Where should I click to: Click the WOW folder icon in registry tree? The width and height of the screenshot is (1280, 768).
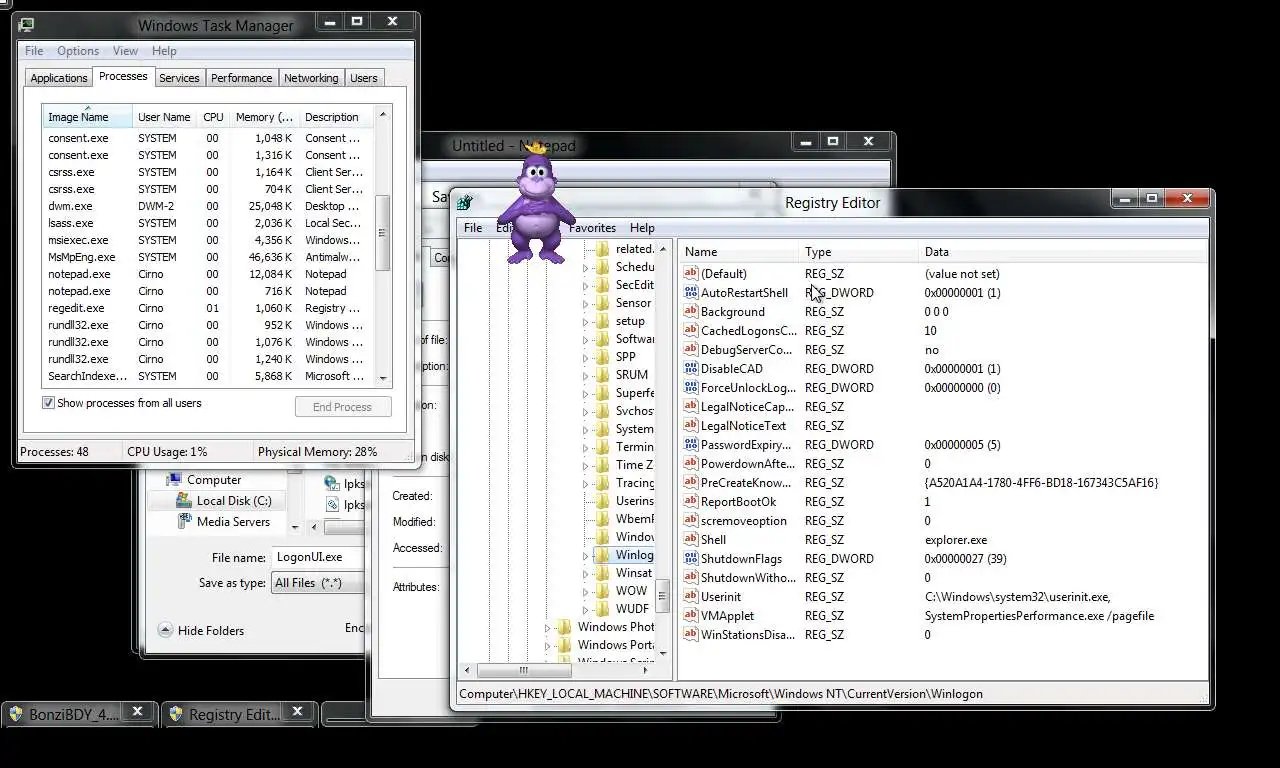(x=603, y=591)
